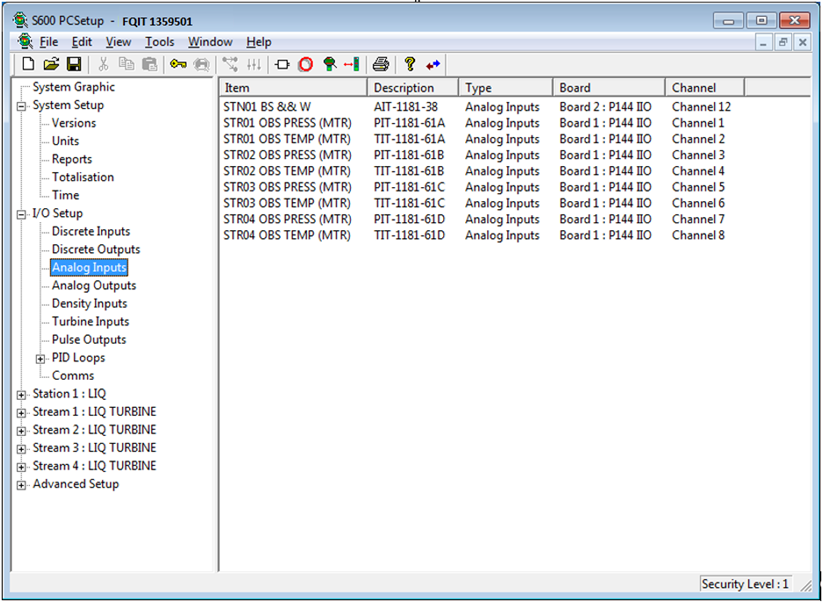The image size is (823, 602).
Task: Expand Stream 4 : LIQ TURBINE node
Action: [22, 467]
